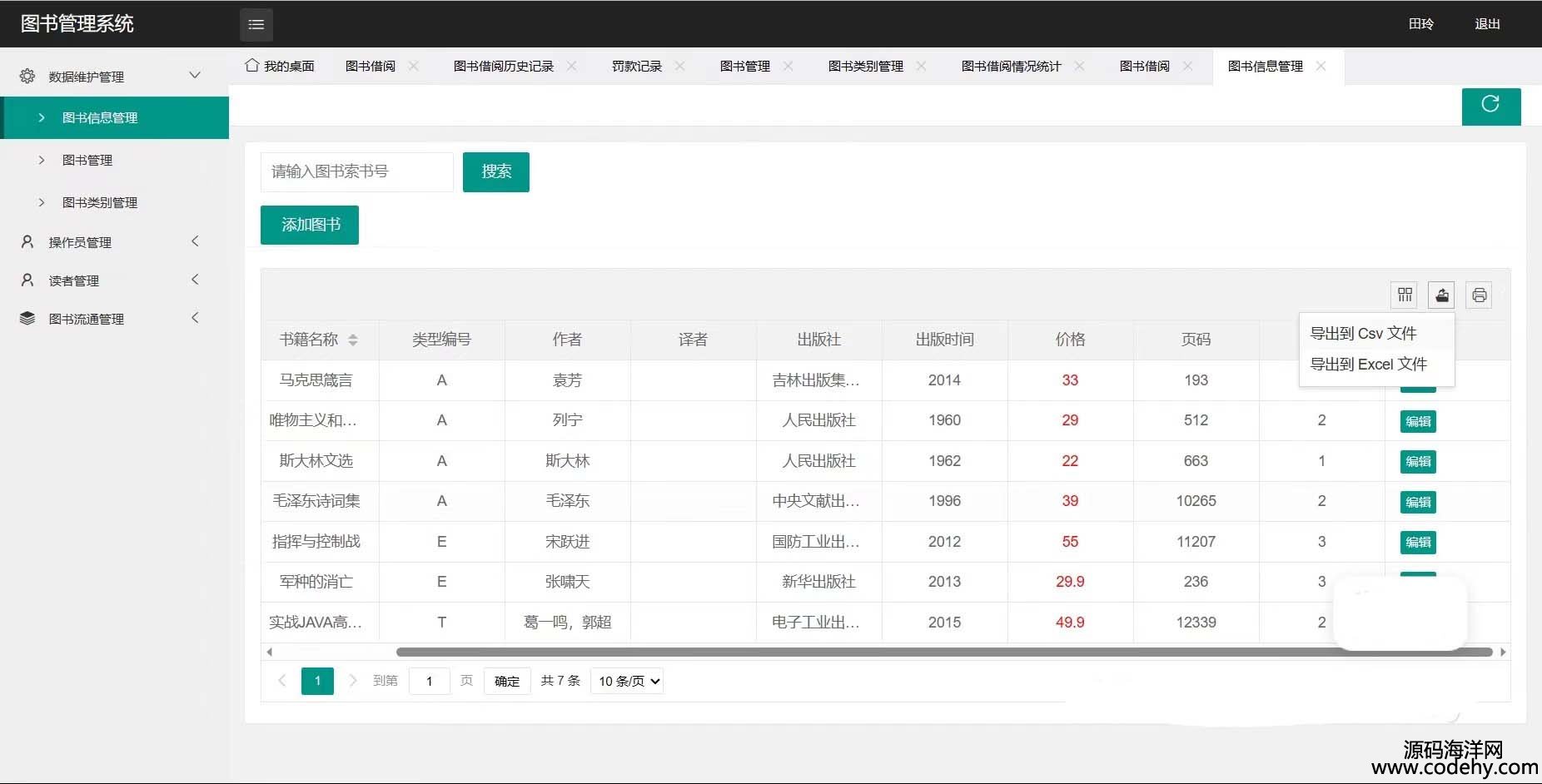
Task: Close the 图书借阅历史记录 tab
Action: [572, 66]
